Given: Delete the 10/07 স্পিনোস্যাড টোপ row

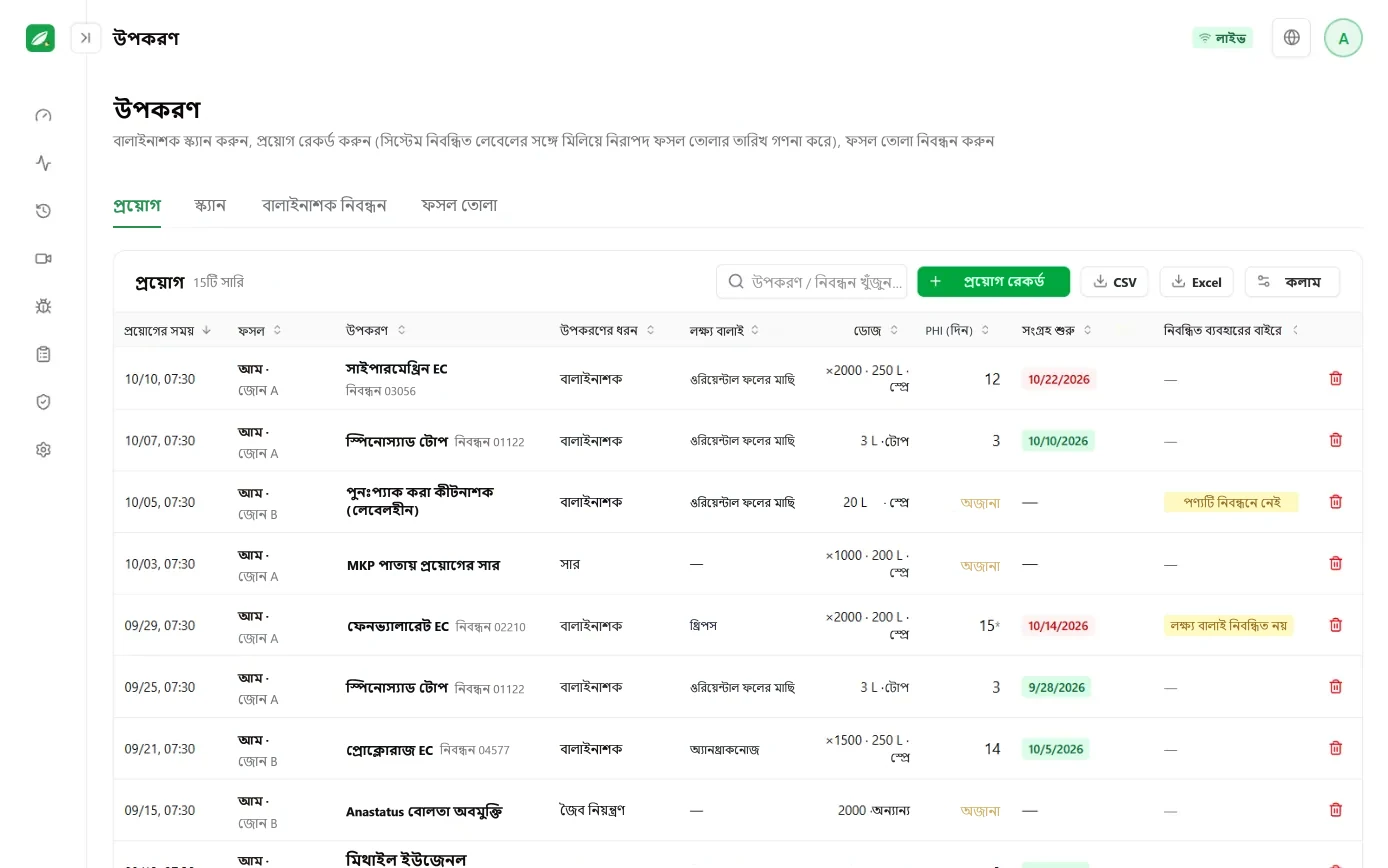Looking at the screenshot, I should coord(1335,440).
